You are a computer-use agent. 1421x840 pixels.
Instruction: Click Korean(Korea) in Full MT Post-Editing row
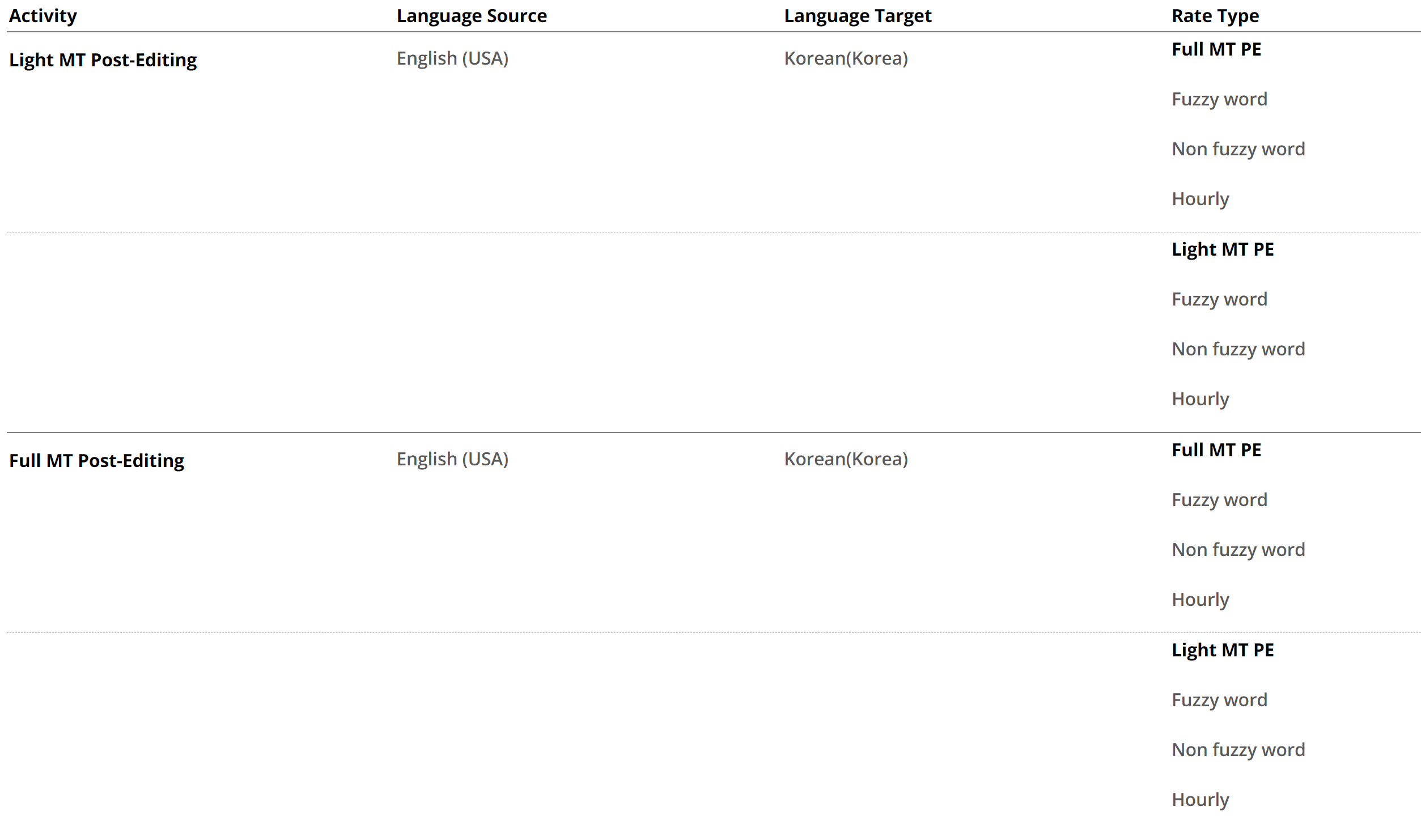(846, 459)
